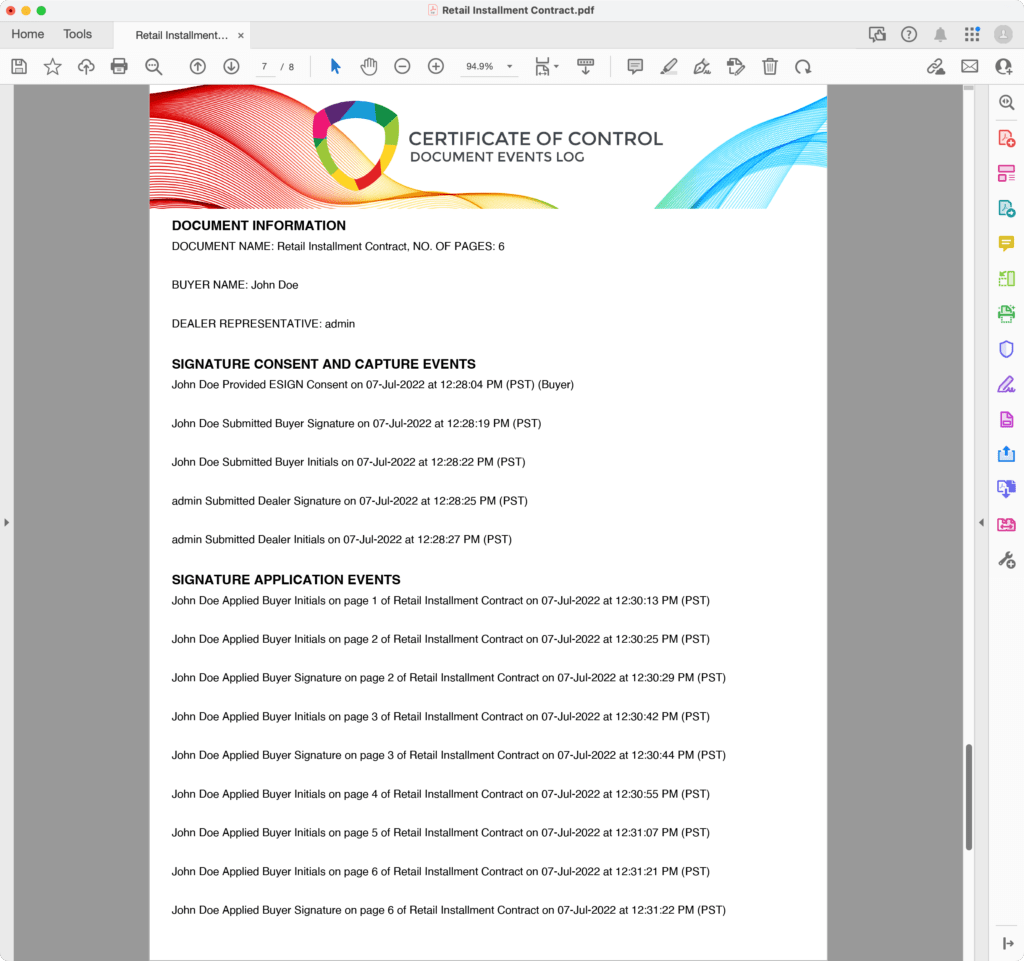Open the zoom level 94.9% dropdown
1024x961 pixels.
pyautogui.click(x=510, y=67)
